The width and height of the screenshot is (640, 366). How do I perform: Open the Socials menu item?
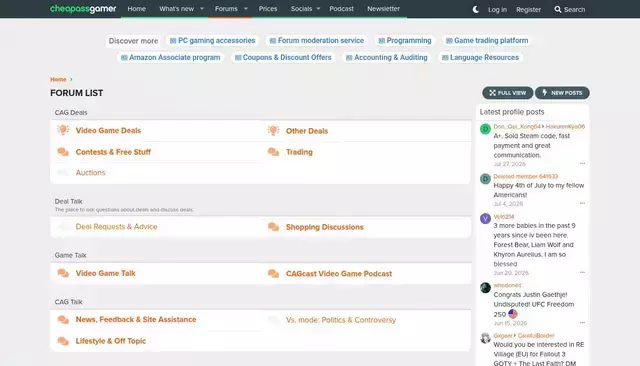coord(301,9)
